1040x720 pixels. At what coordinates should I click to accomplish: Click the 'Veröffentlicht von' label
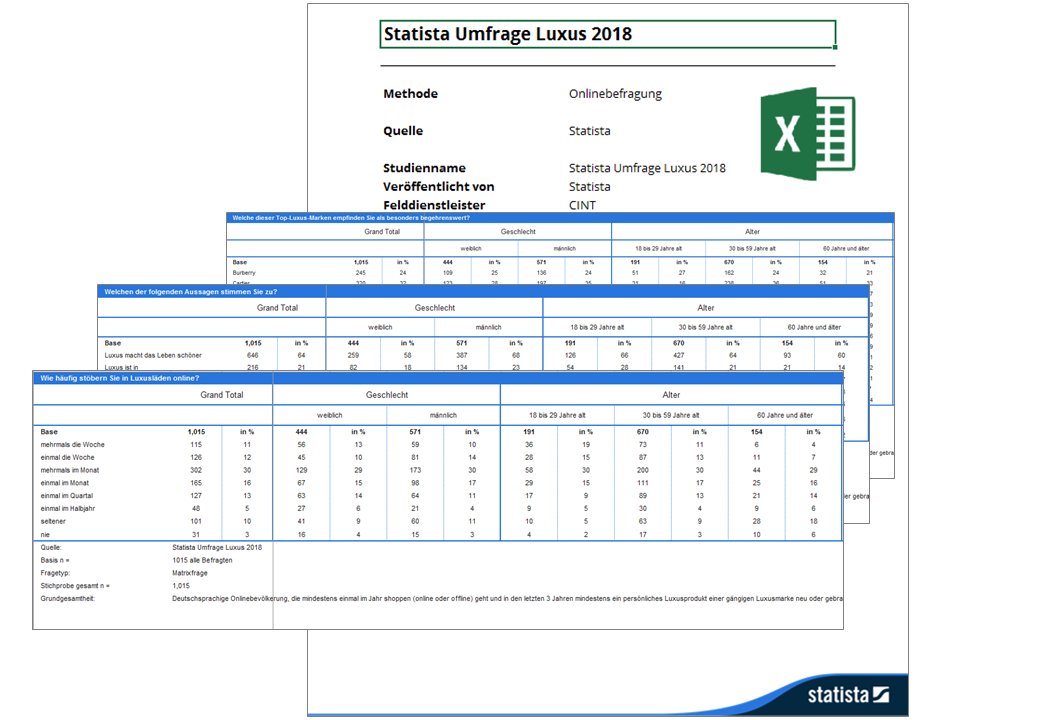[438, 186]
